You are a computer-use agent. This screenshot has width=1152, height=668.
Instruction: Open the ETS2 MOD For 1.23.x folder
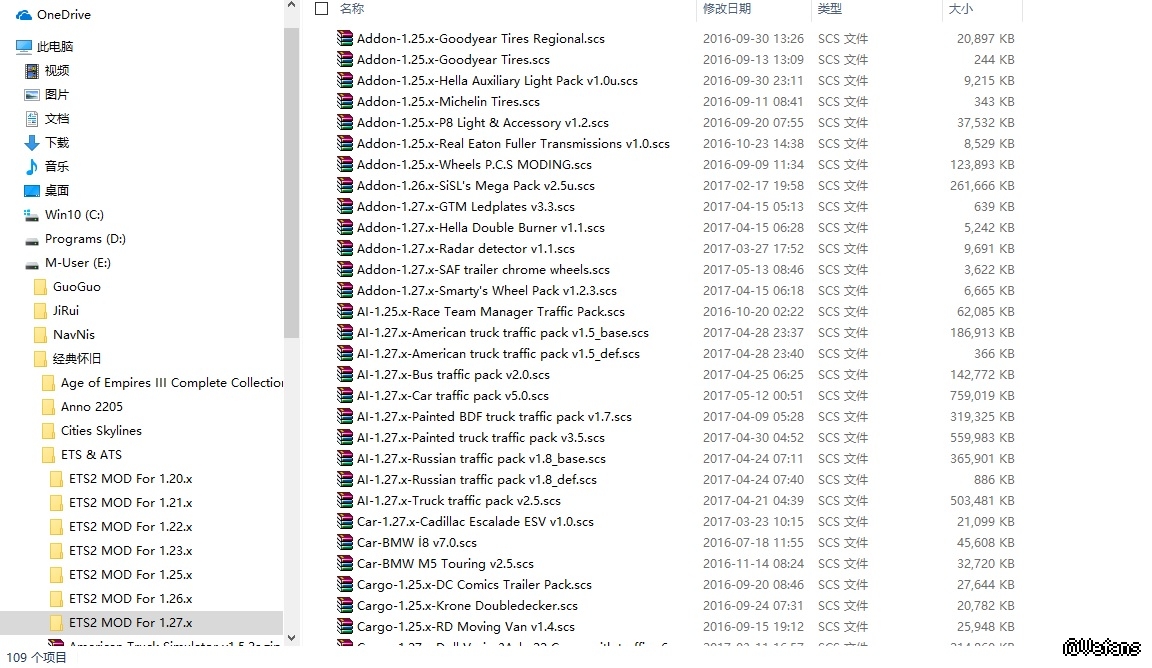click(x=130, y=550)
